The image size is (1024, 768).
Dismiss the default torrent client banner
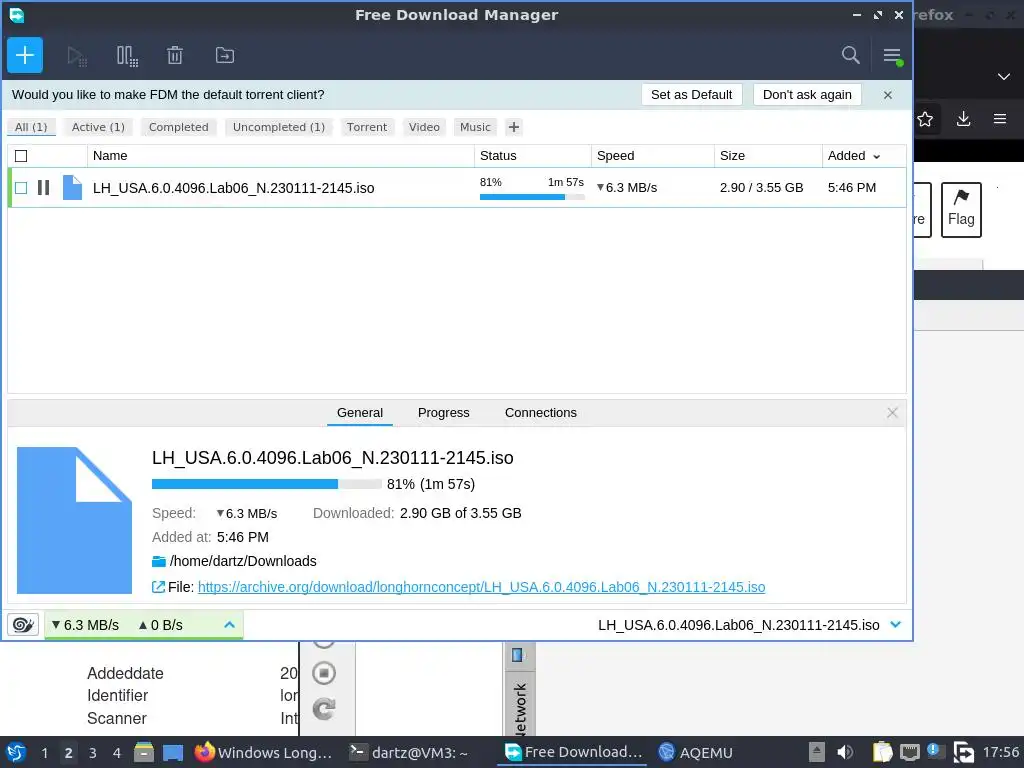(x=888, y=95)
